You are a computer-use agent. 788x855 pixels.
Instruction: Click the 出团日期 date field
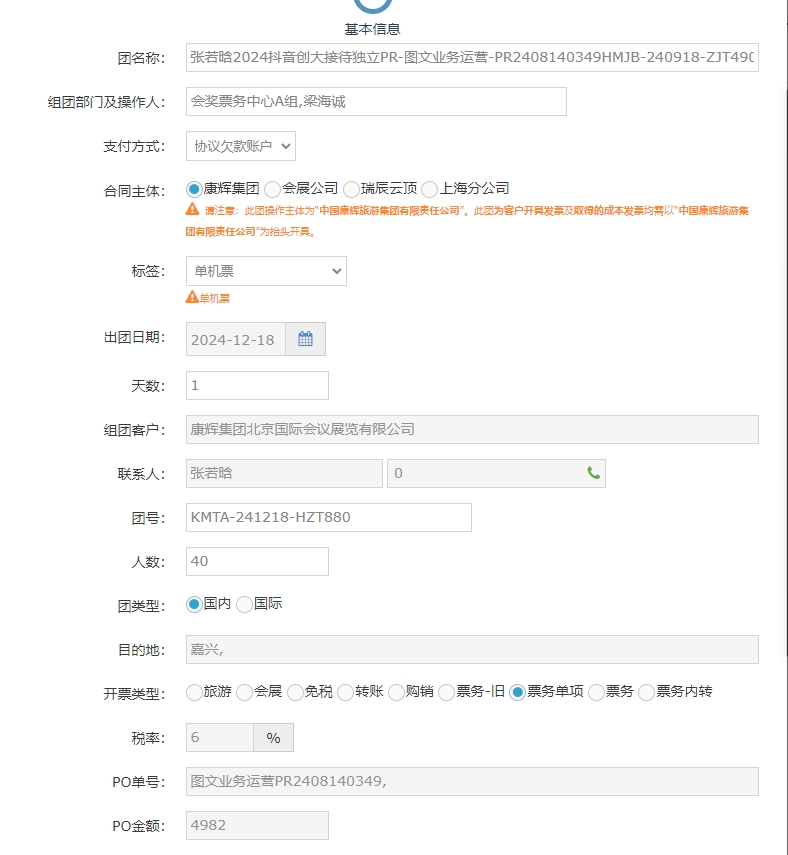236,339
